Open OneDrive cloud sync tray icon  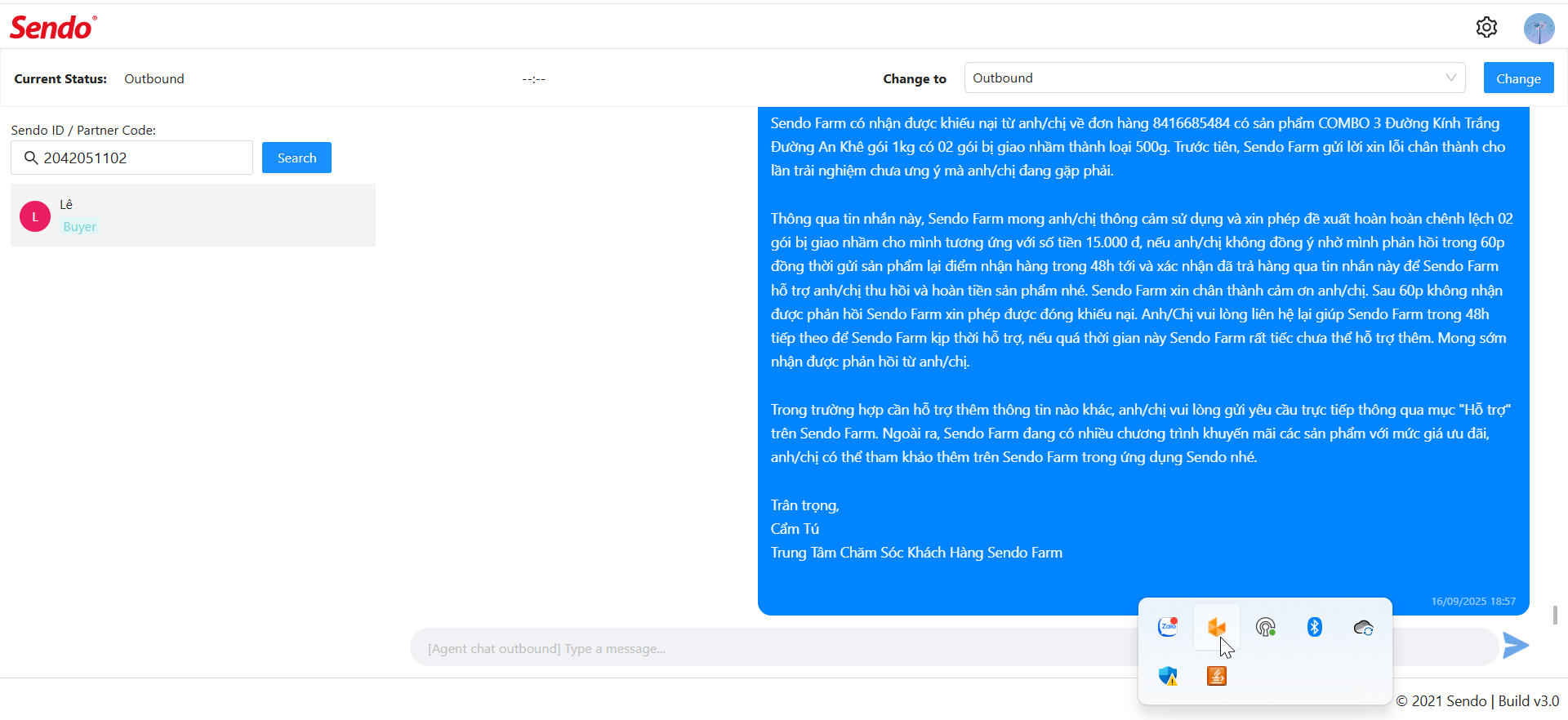click(x=1363, y=627)
